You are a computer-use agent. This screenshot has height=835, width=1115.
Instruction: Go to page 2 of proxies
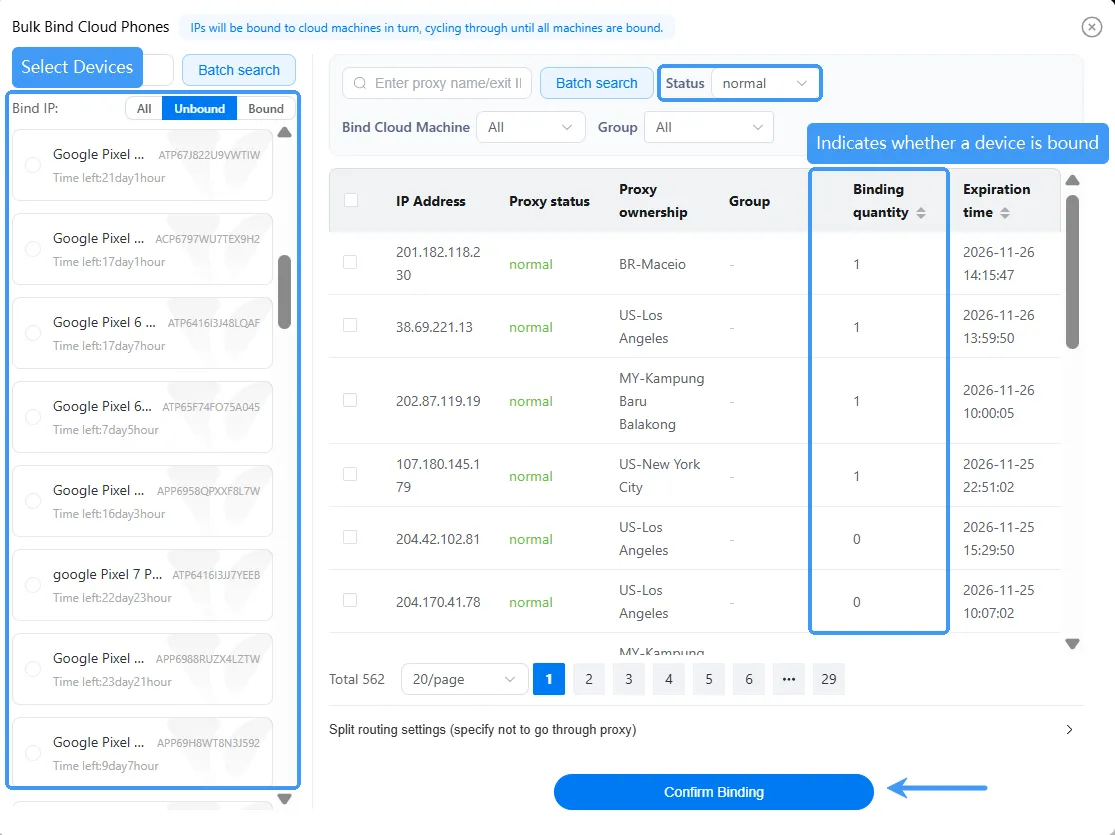point(589,679)
